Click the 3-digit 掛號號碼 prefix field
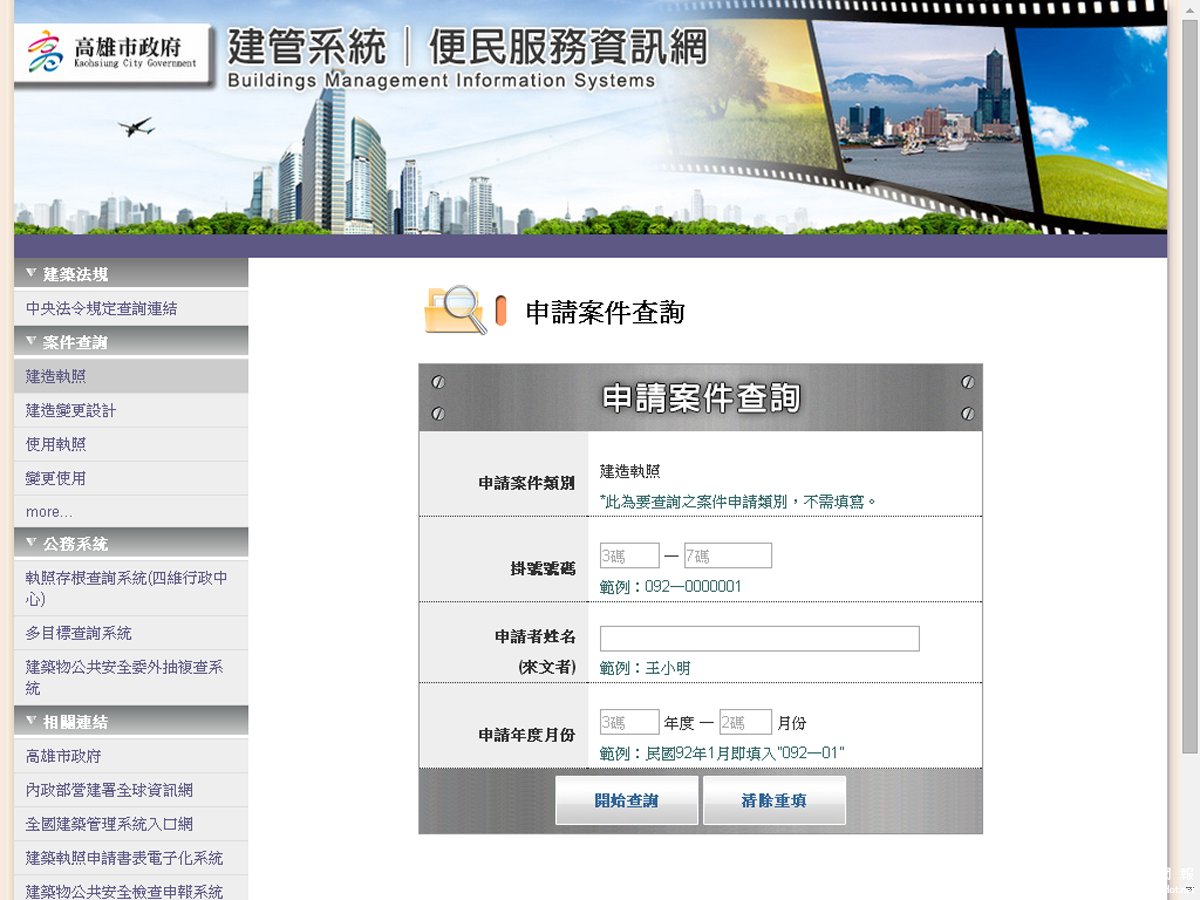1200x900 pixels. coord(629,556)
